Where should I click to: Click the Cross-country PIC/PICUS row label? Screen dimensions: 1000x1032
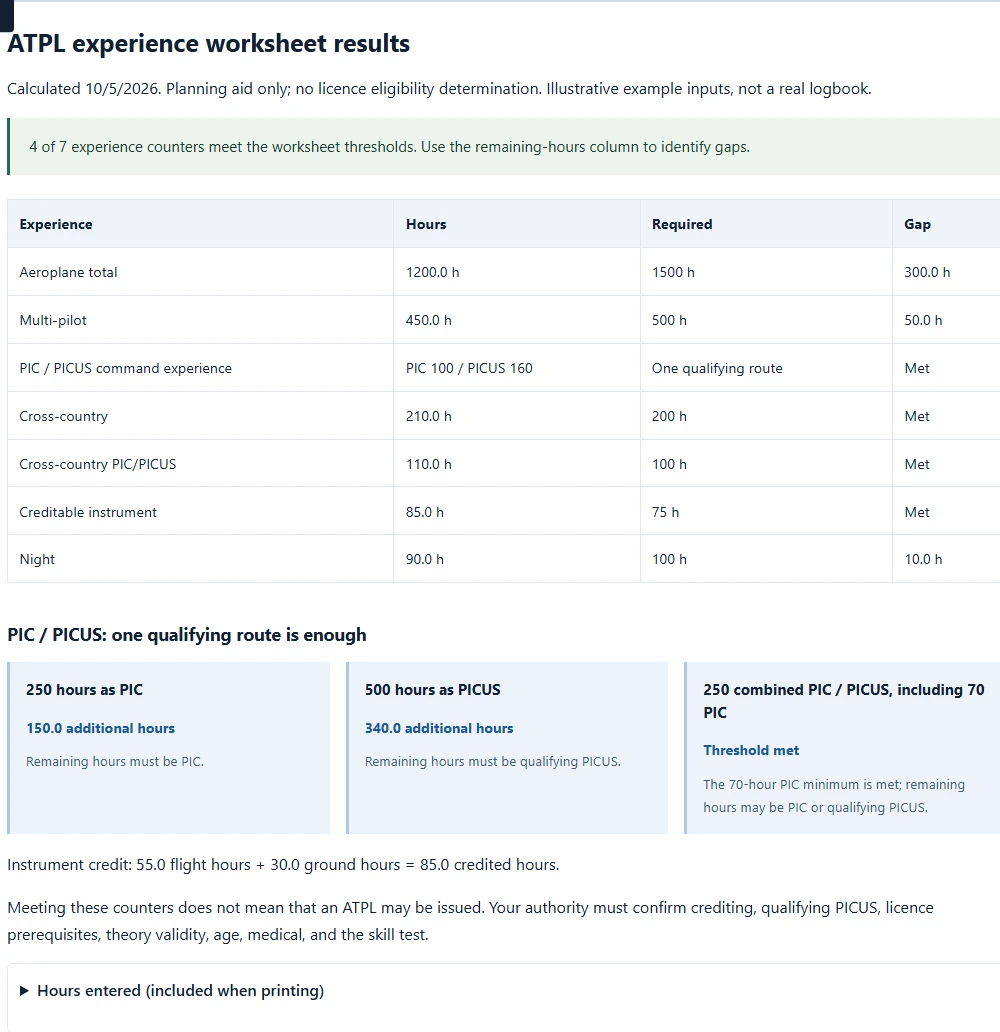97,464
